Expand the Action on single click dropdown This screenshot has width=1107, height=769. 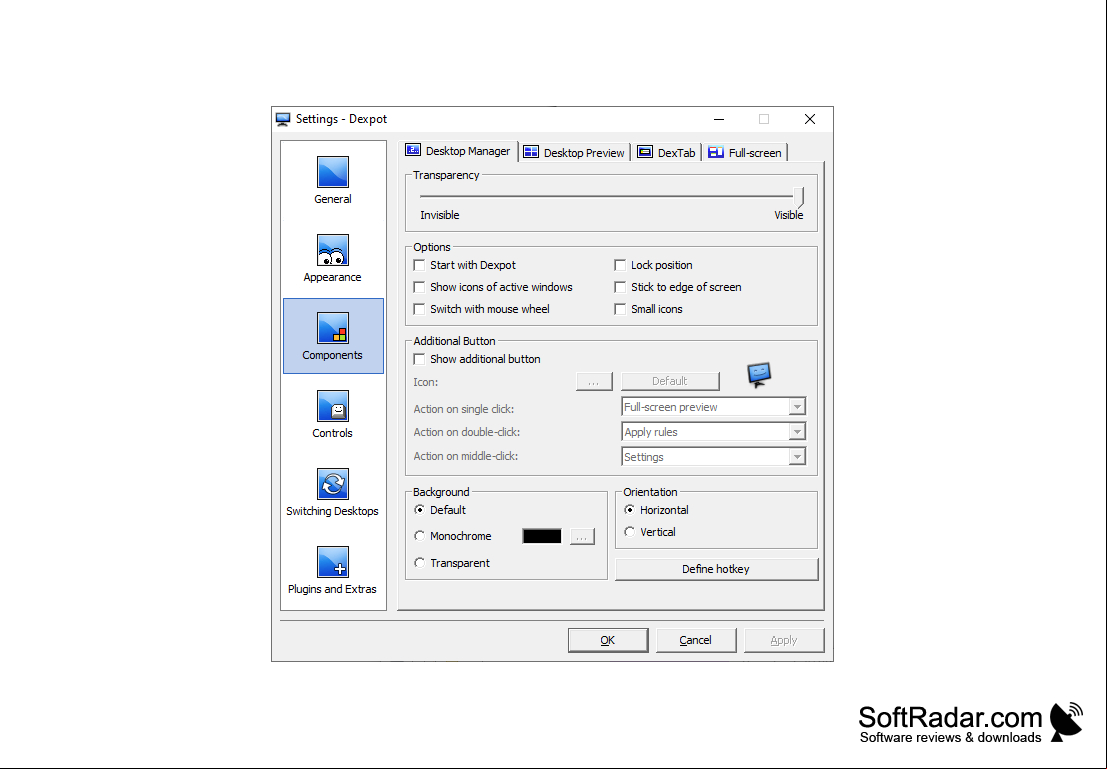[x=797, y=407]
